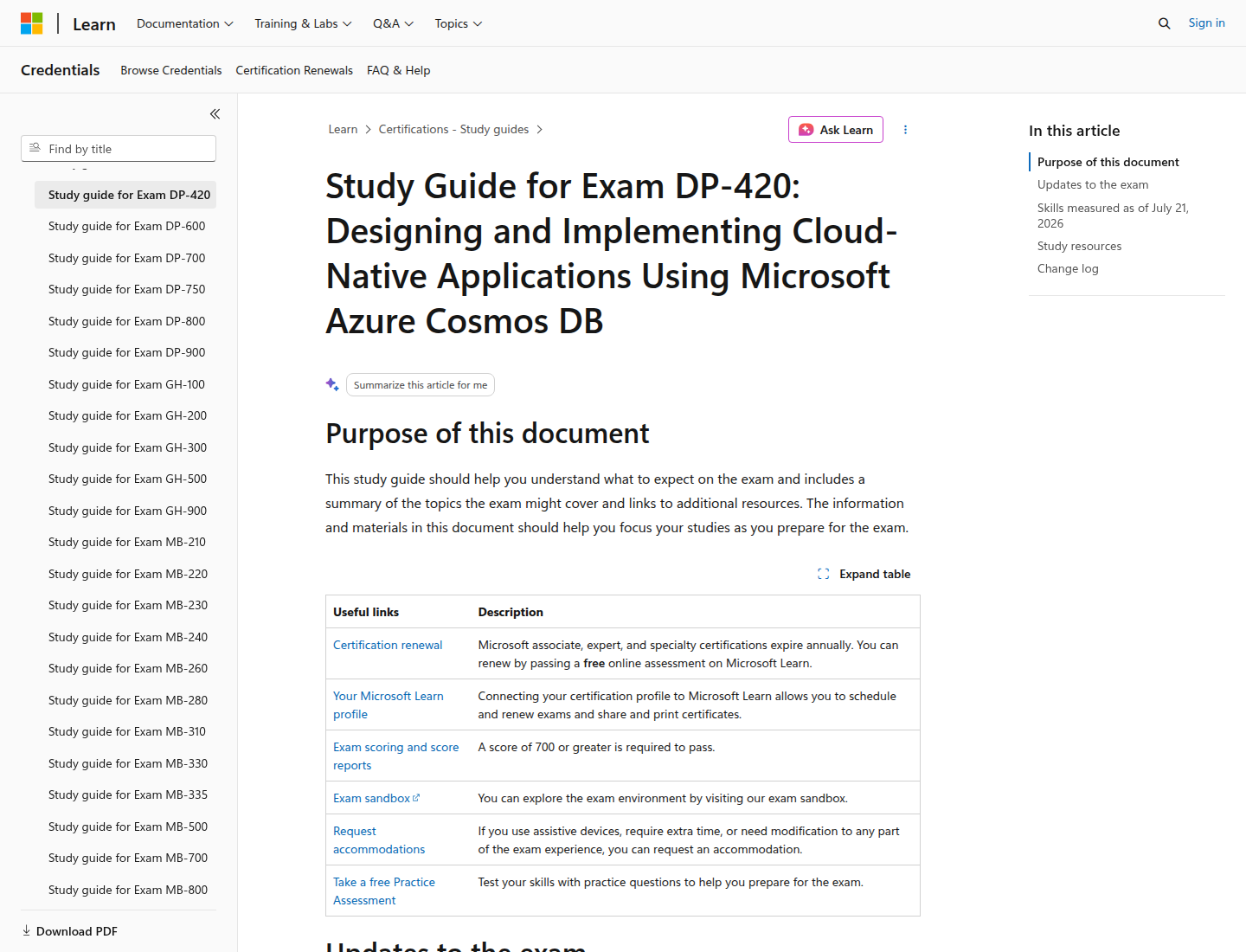The height and width of the screenshot is (952, 1246).
Task: Open Take a free Practice Assessment link
Action: pyautogui.click(x=384, y=891)
